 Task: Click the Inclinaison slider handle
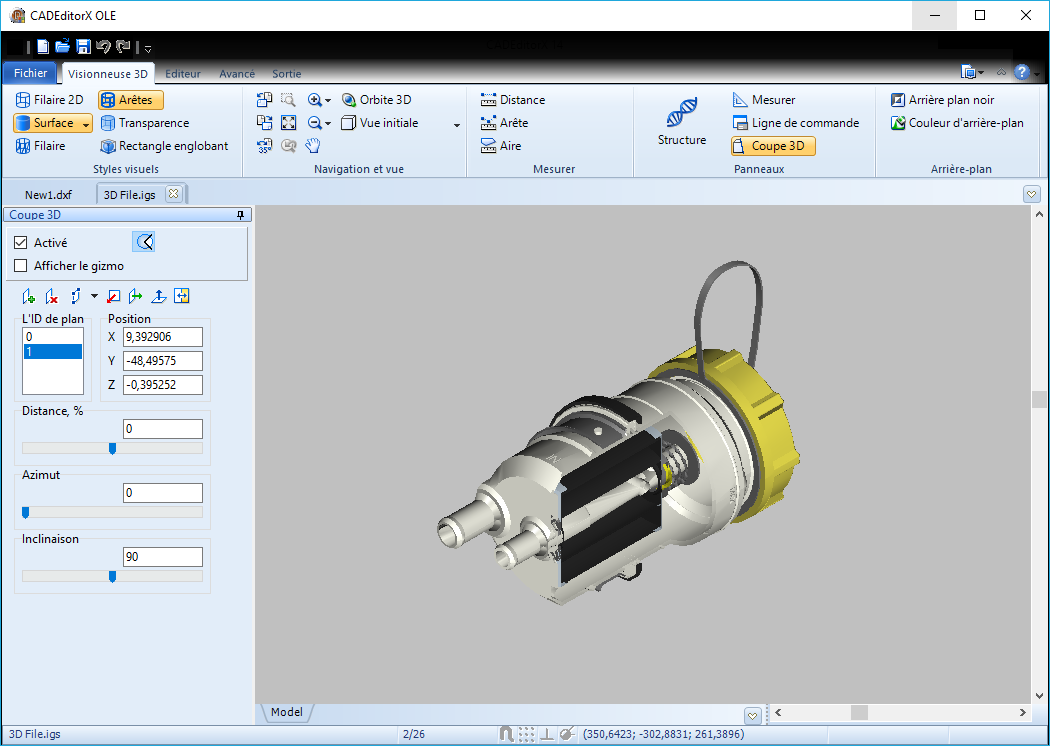tap(112, 576)
